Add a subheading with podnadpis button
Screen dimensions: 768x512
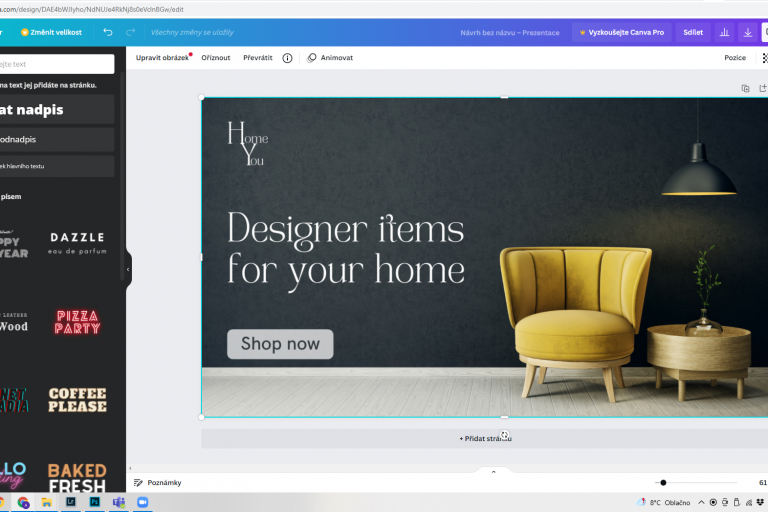56,140
